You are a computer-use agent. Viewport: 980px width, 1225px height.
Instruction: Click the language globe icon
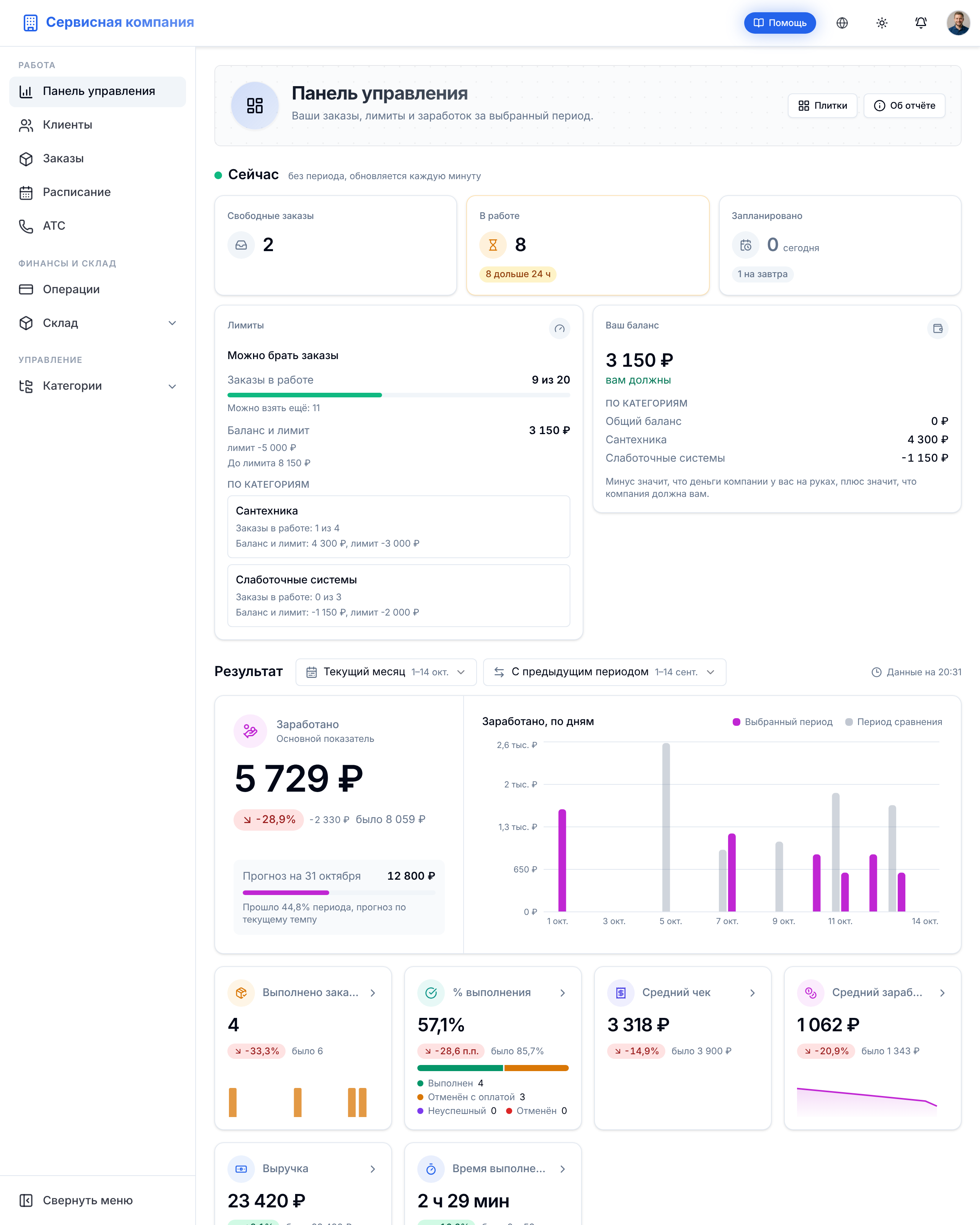(842, 23)
